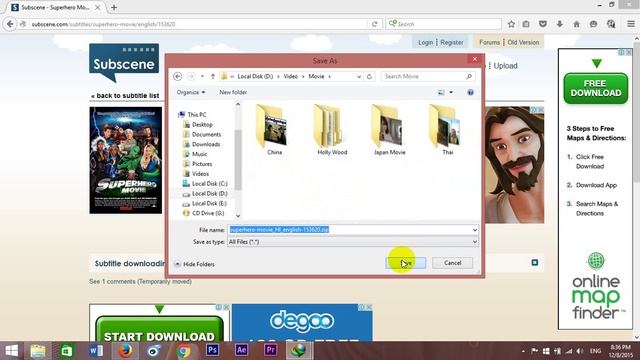Click Superhero Movie poster image
The height and width of the screenshot is (360, 640).
(126, 160)
